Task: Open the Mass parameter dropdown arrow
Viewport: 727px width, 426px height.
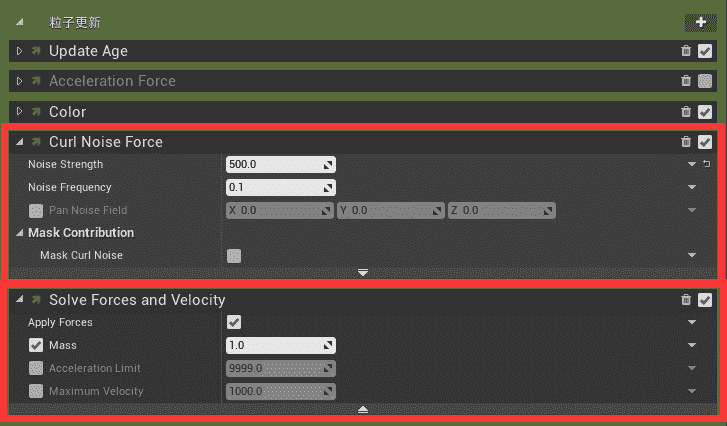Action: pos(691,346)
